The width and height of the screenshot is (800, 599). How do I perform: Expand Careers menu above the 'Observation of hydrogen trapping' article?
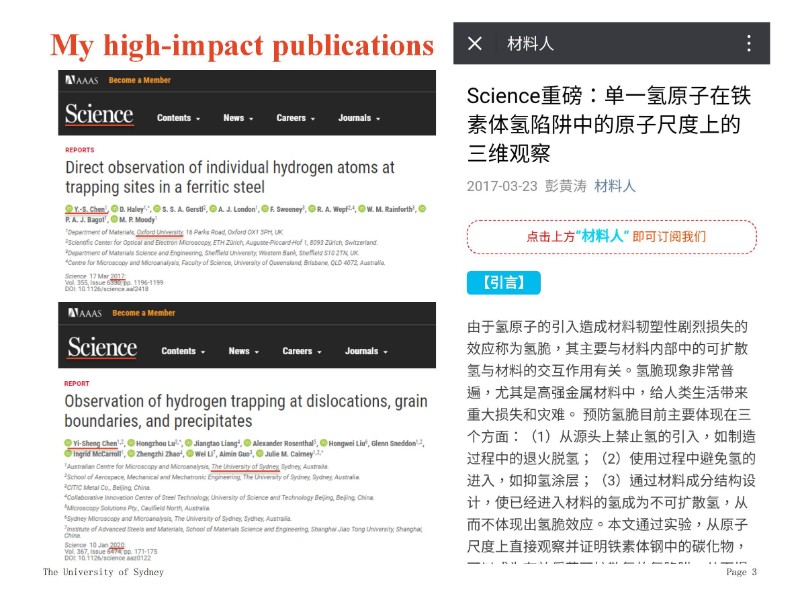[302, 351]
